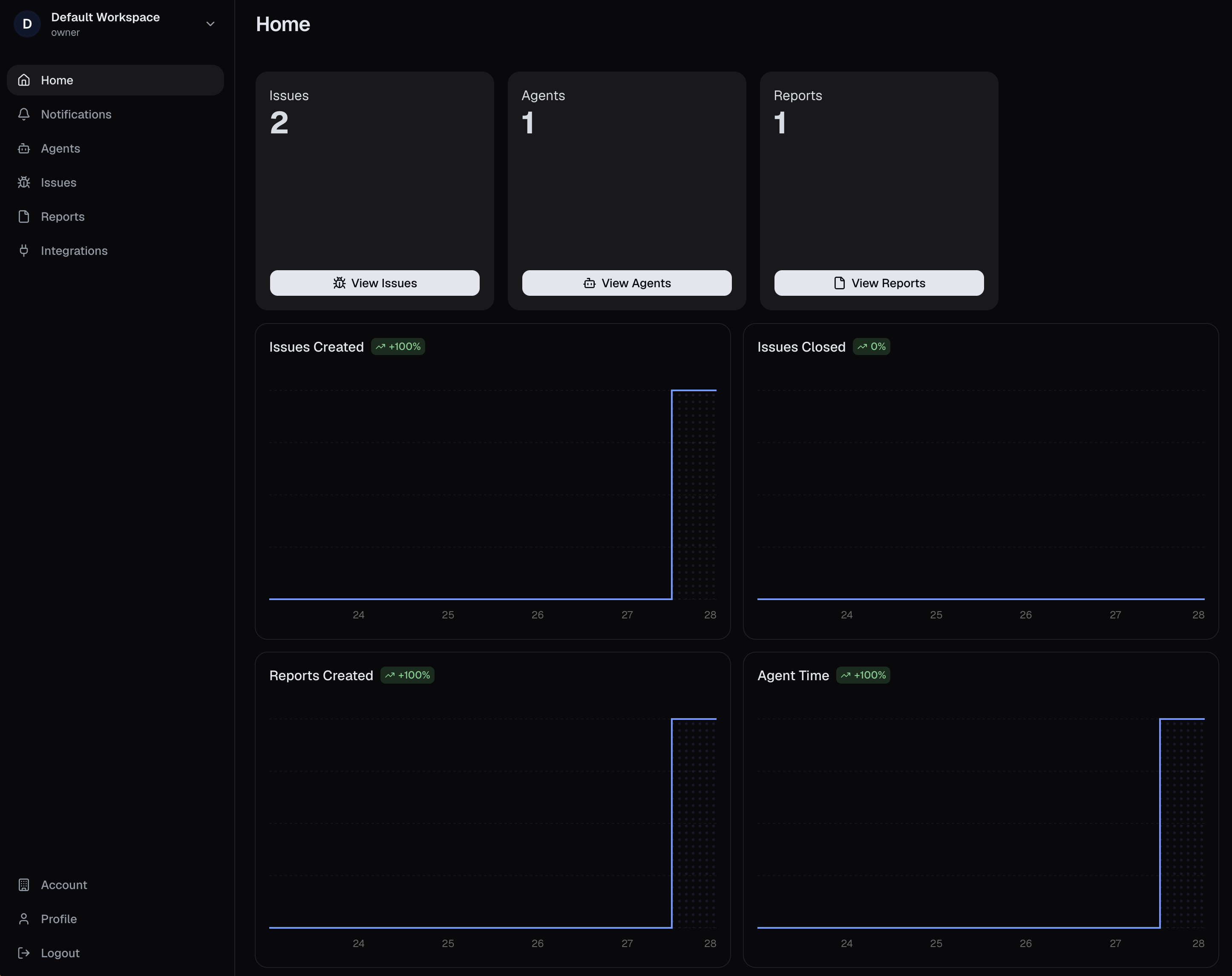Click axis label 27 in Agent Time chart
The width and height of the screenshot is (1232, 976).
click(1115, 944)
